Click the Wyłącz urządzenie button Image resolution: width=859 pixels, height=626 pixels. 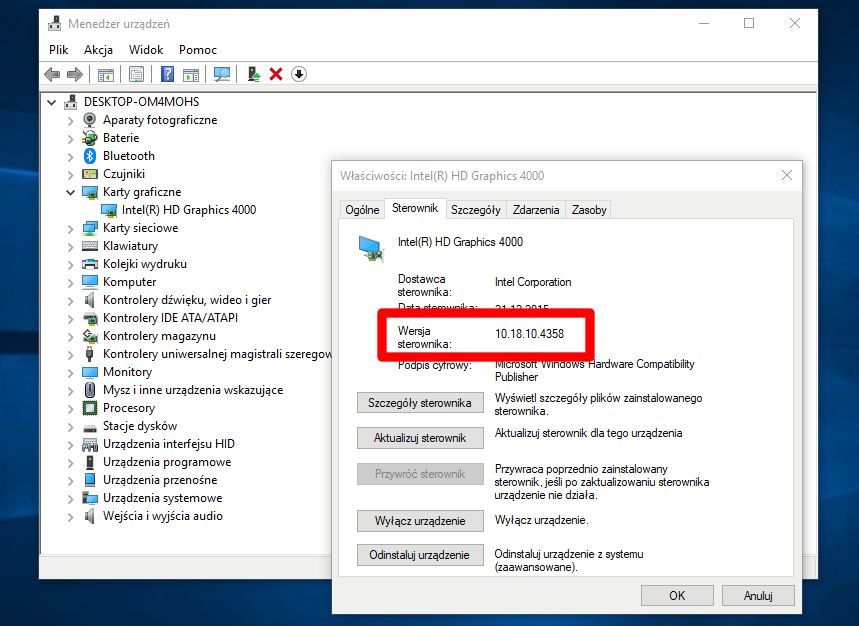tap(420, 521)
